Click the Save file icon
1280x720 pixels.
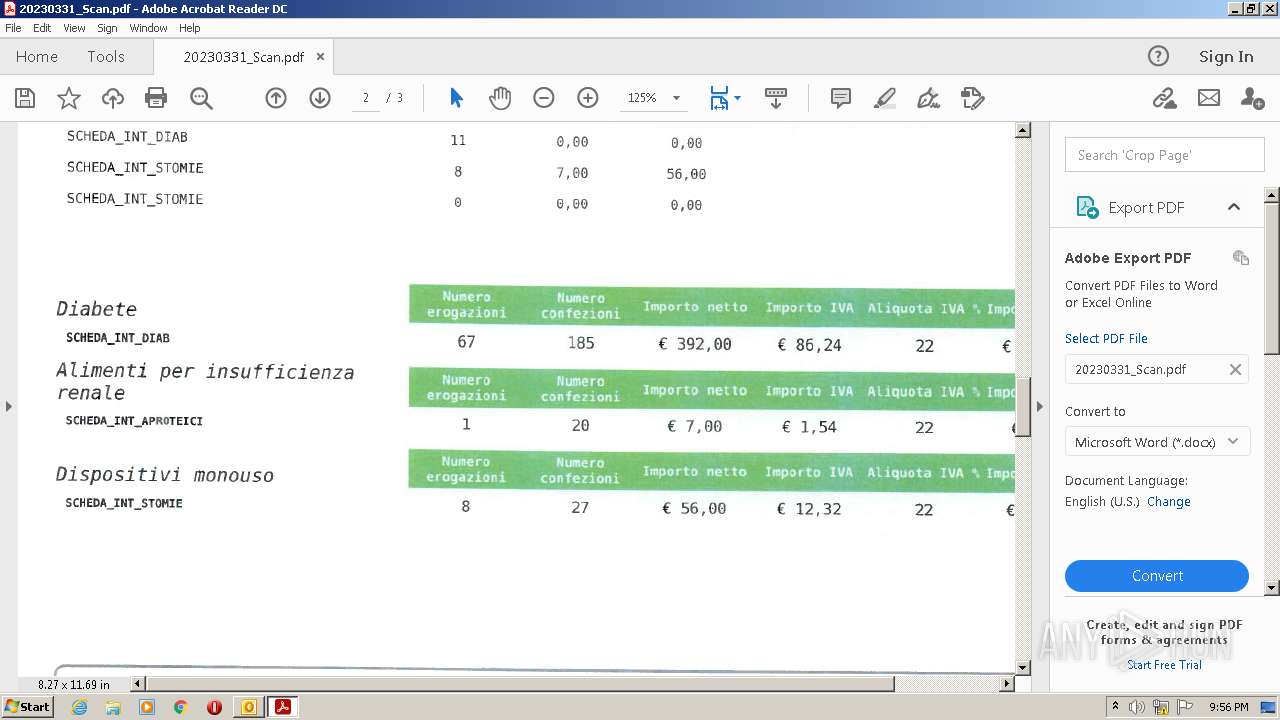[x=25, y=98]
